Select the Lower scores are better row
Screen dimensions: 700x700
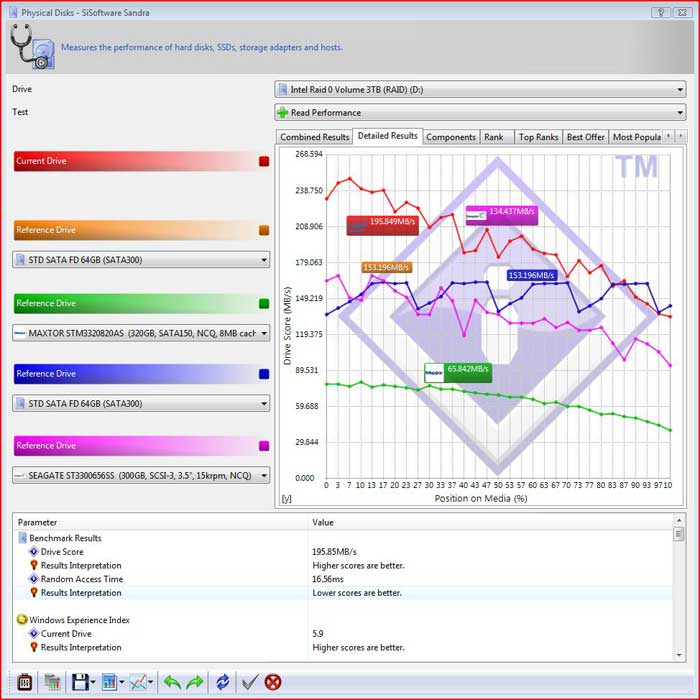click(343, 593)
